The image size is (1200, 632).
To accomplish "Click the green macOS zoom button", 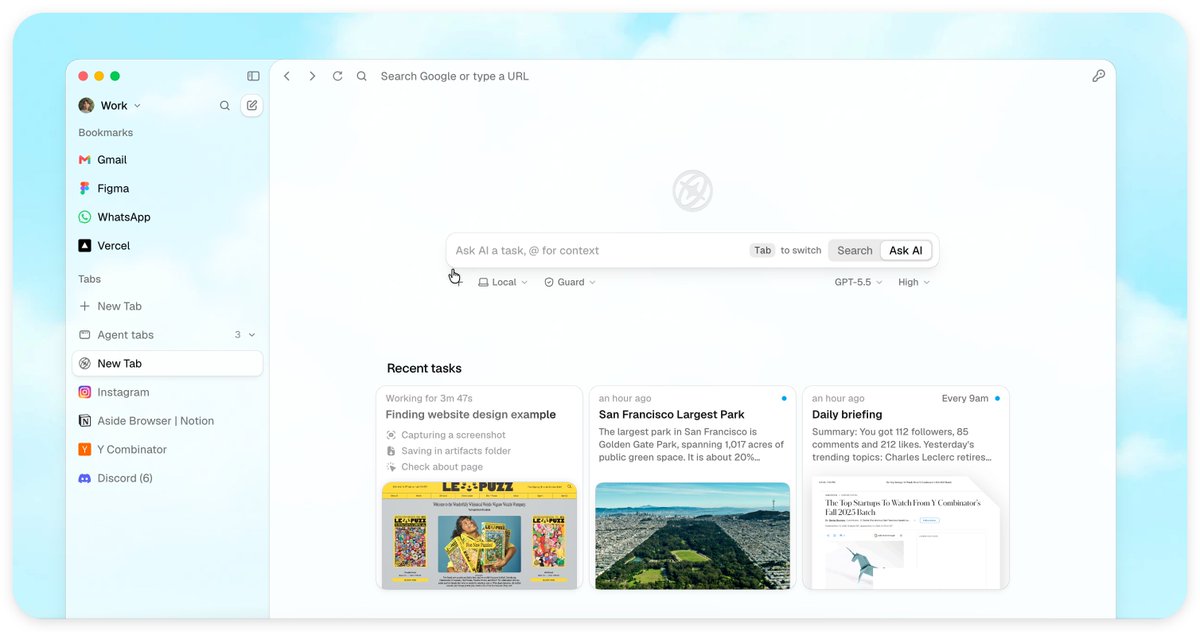I will 115,76.
